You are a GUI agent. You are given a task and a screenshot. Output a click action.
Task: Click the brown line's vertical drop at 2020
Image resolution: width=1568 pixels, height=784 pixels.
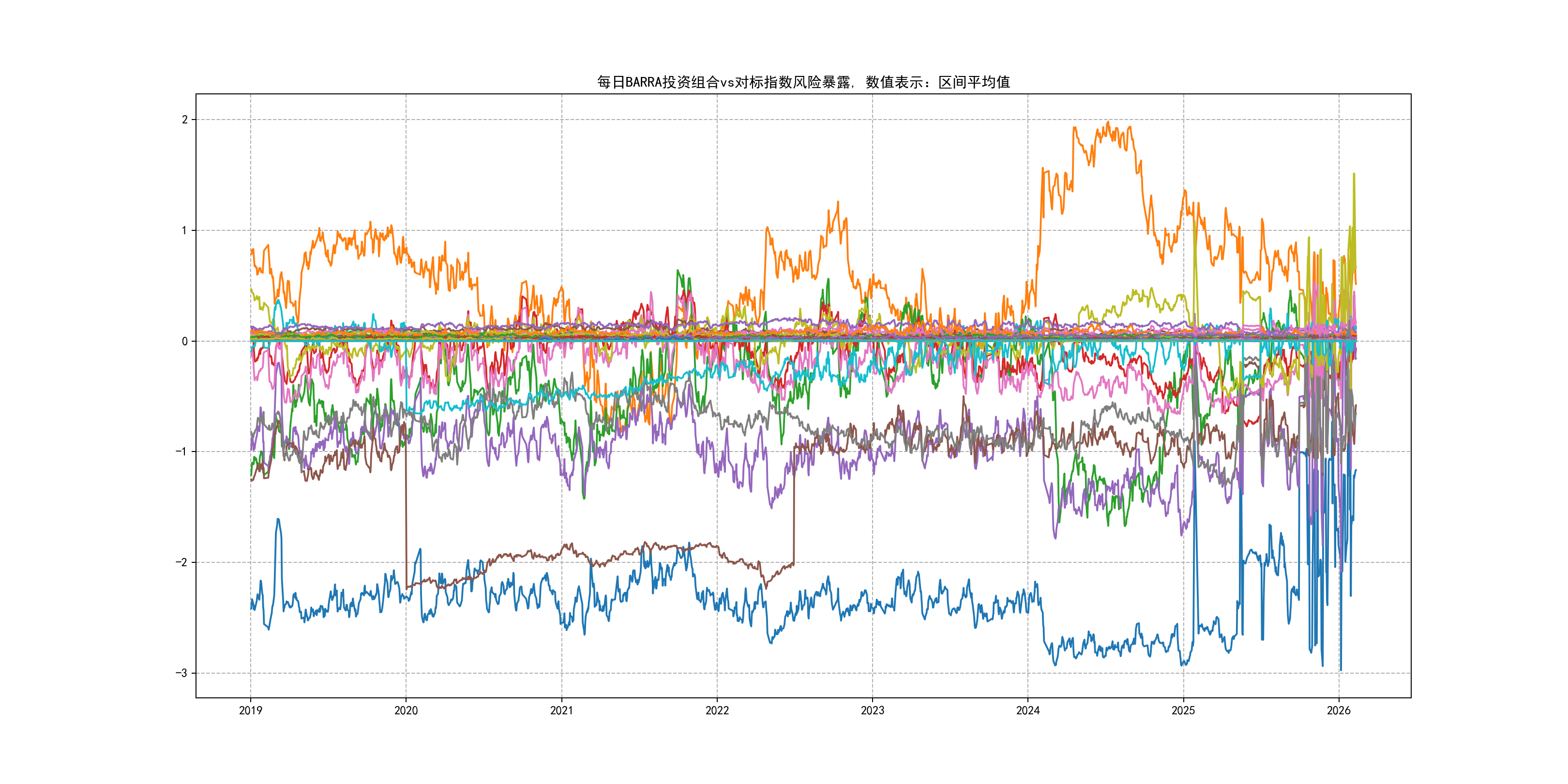tap(406, 505)
